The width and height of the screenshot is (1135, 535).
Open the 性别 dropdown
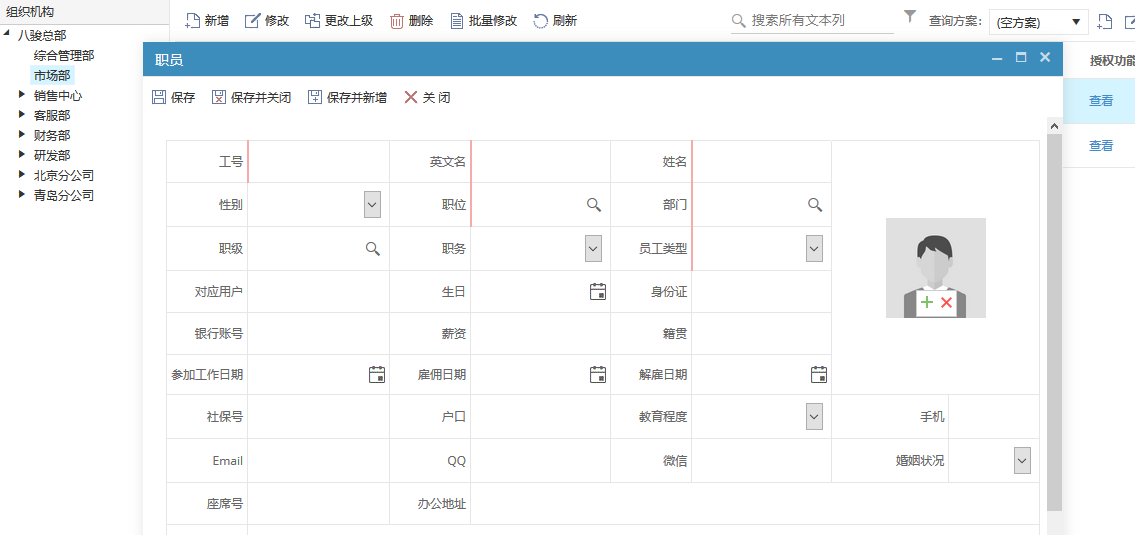372,205
